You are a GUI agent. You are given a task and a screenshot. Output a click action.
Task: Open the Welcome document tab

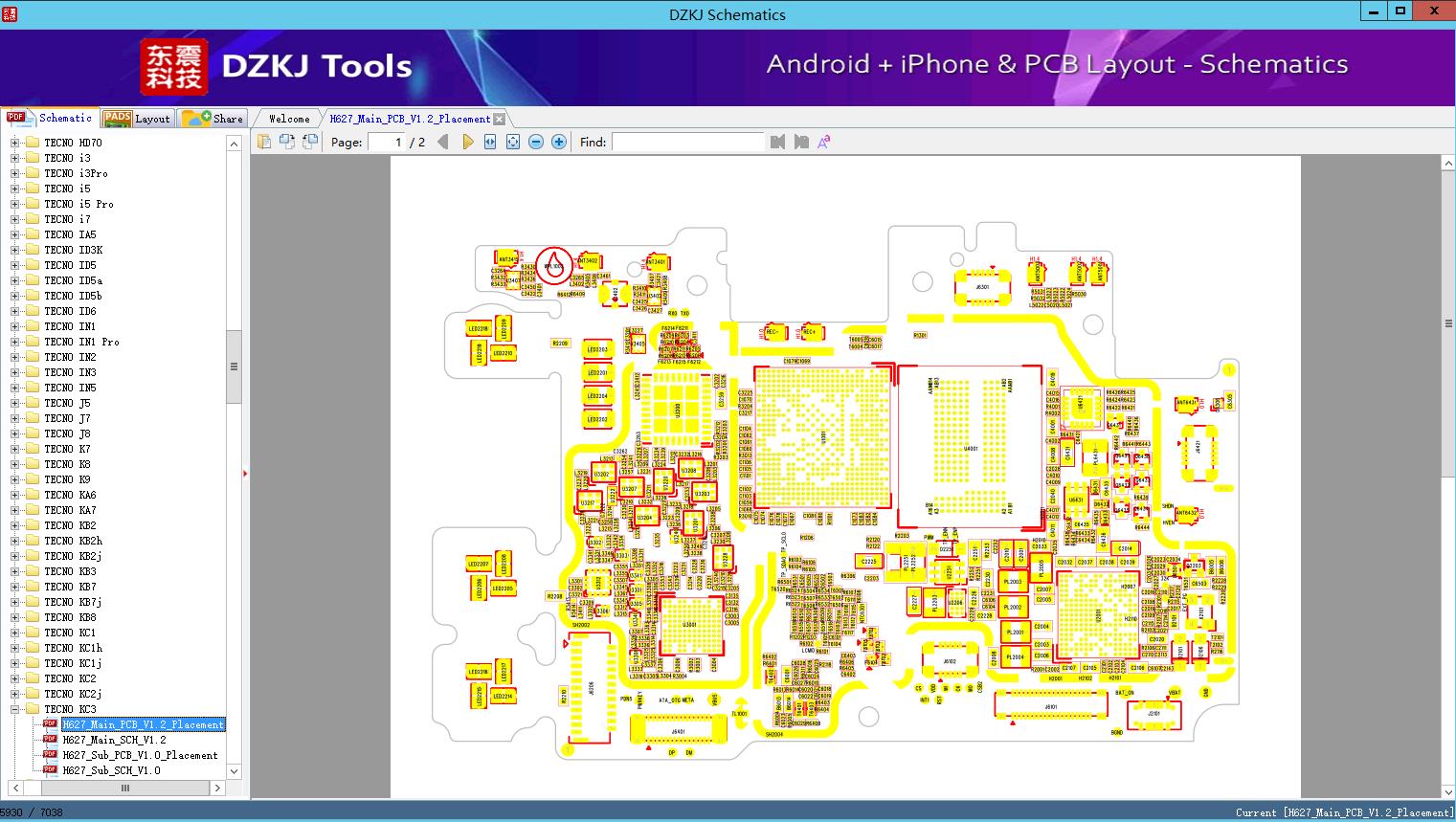click(288, 119)
